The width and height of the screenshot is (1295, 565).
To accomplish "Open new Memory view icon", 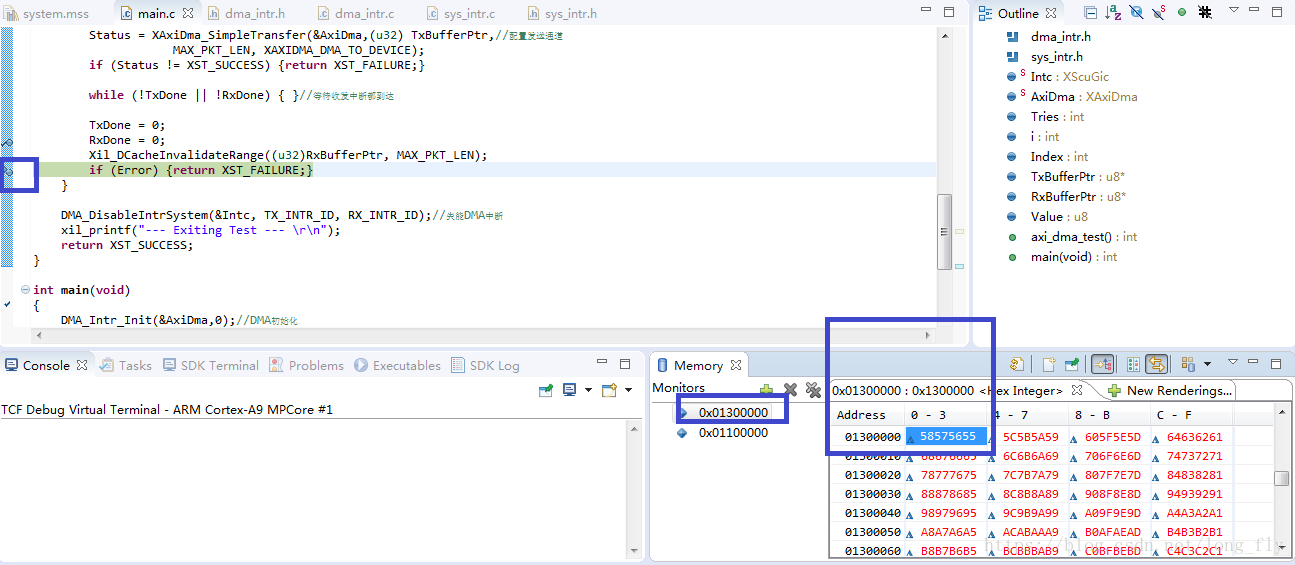I will pyautogui.click(x=1049, y=365).
